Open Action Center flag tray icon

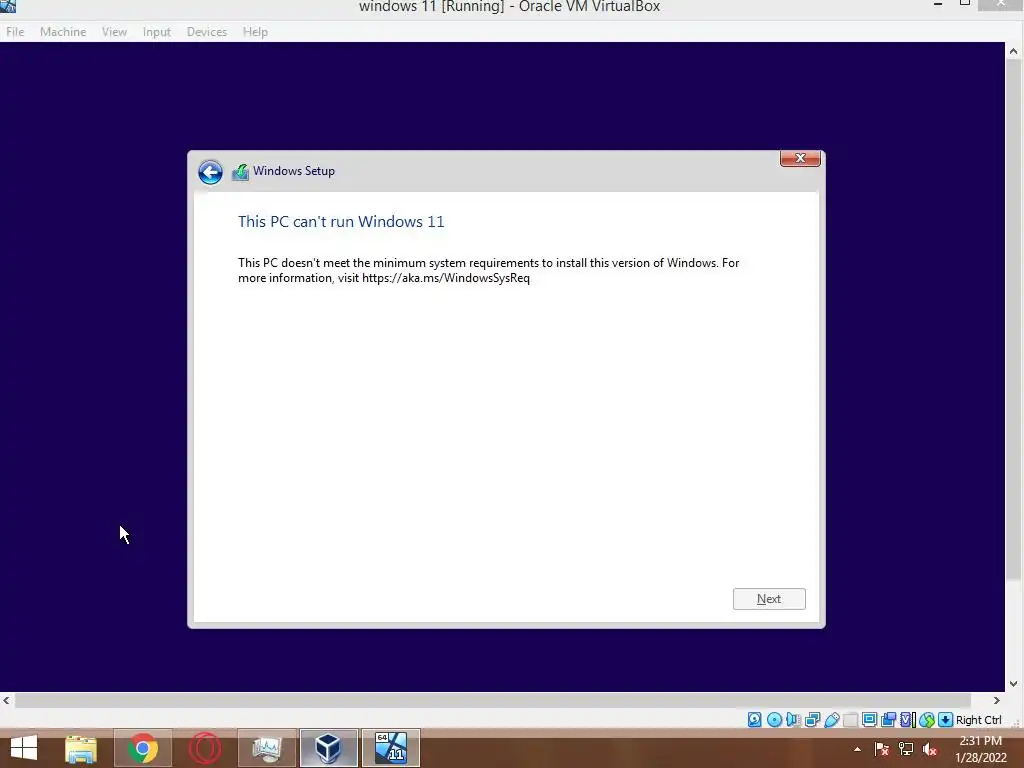(882, 749)
